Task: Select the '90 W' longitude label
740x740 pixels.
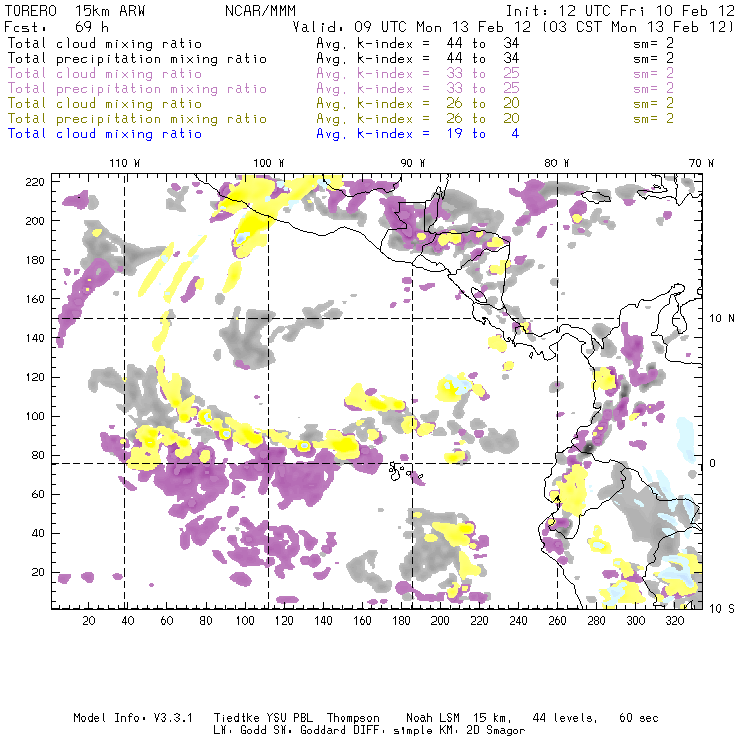Action: [x=412, y=163]
